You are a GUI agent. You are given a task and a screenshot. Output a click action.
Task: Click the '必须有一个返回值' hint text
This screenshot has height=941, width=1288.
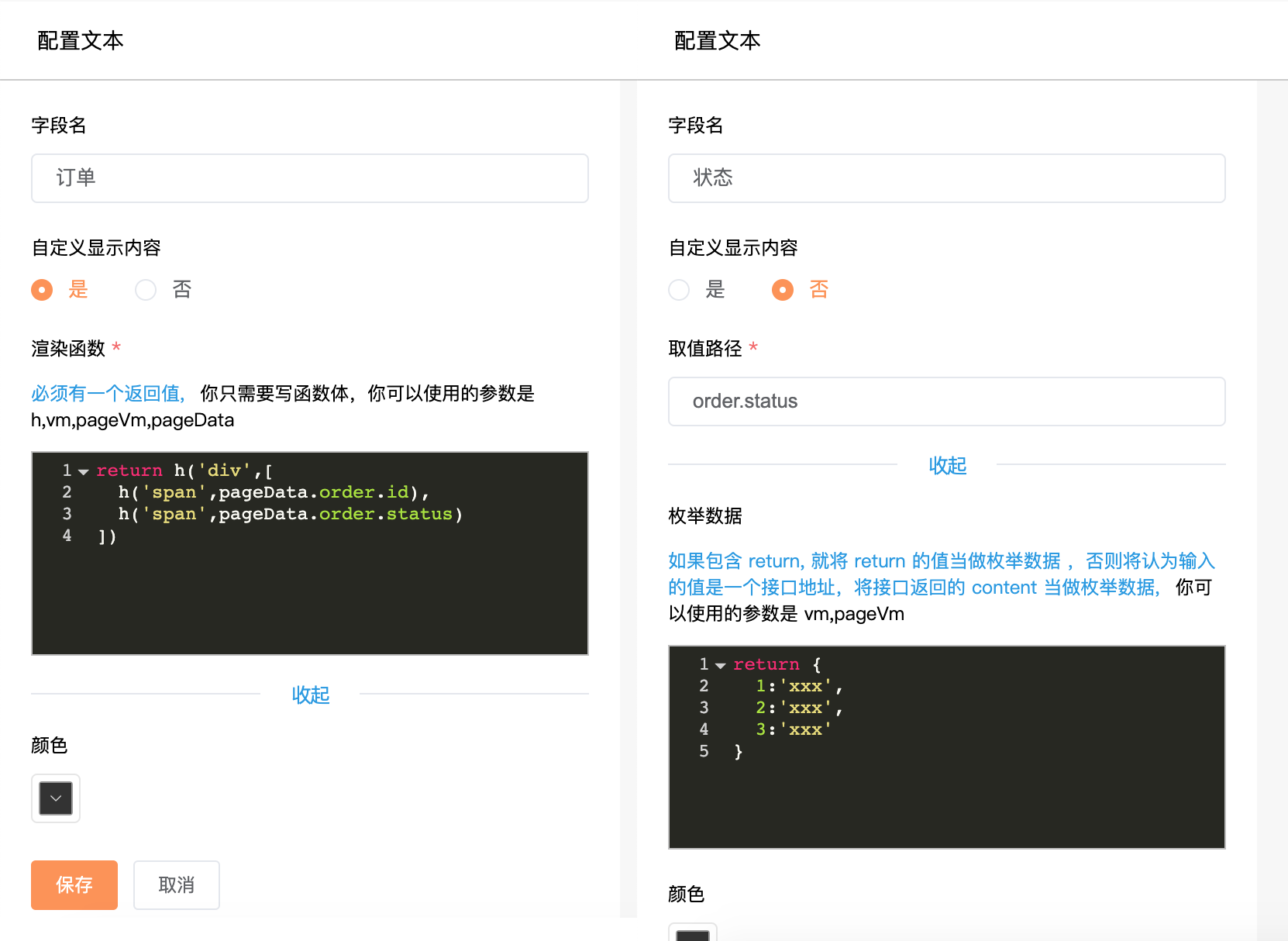click(x=108, y=394)
